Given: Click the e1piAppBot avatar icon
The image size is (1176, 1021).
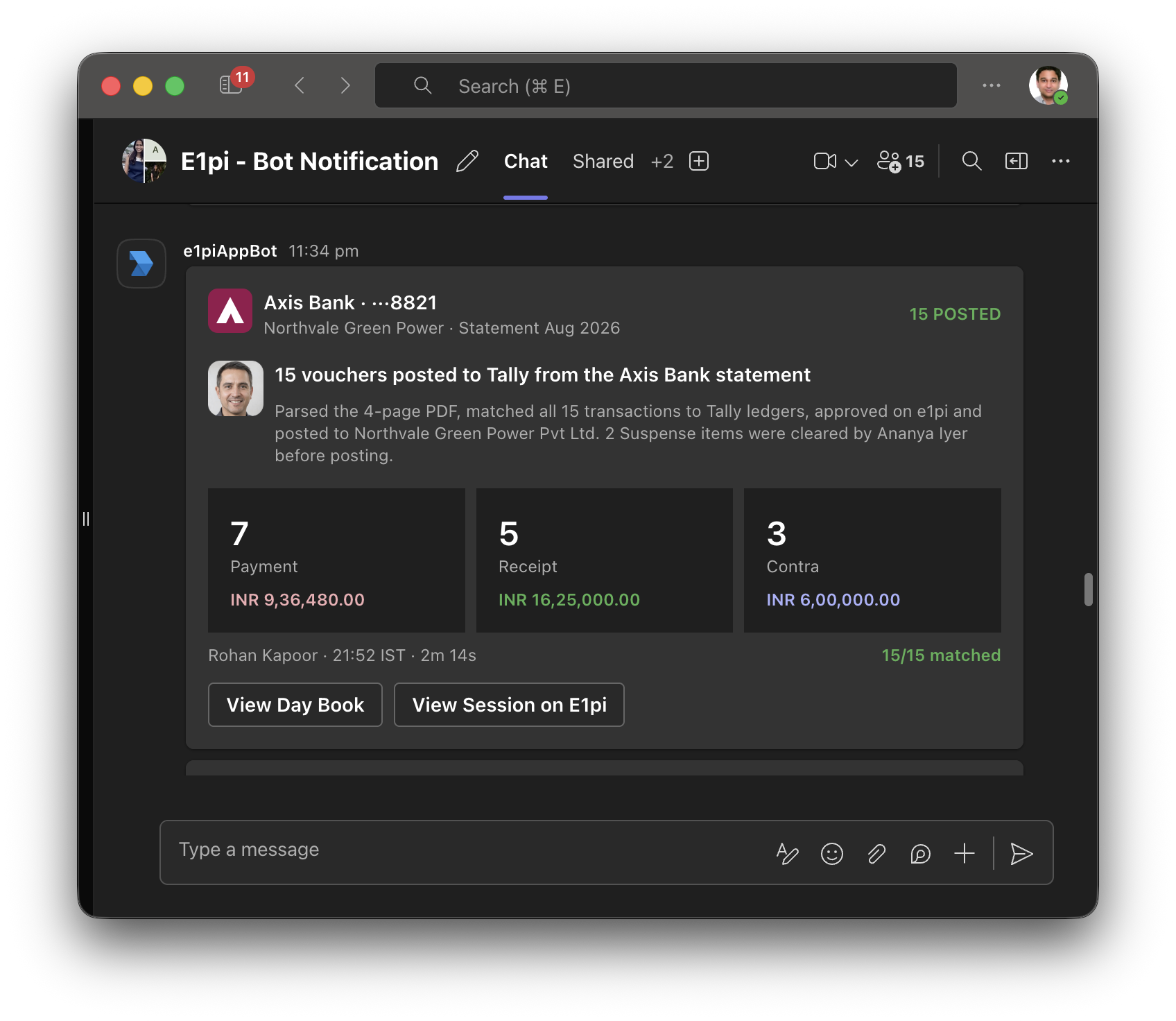Looking at the screenshot, I should point(141,264).
